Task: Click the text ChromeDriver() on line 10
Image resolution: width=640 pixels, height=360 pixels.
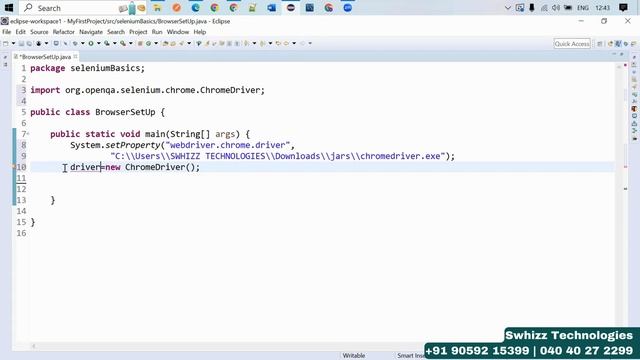Action: [x=160, y=167]
